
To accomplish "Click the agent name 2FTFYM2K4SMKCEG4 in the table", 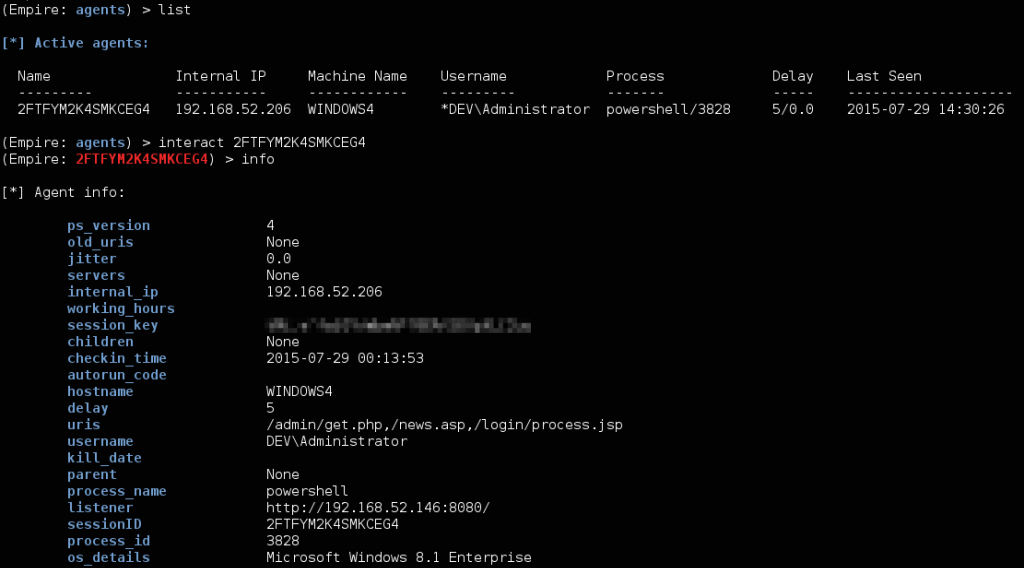I will coord(84,109).
